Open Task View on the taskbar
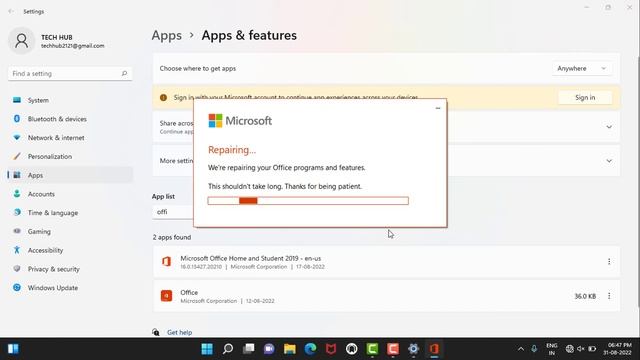Image resolution: width=640 pixels, height=360 pixels. (248, 349)
